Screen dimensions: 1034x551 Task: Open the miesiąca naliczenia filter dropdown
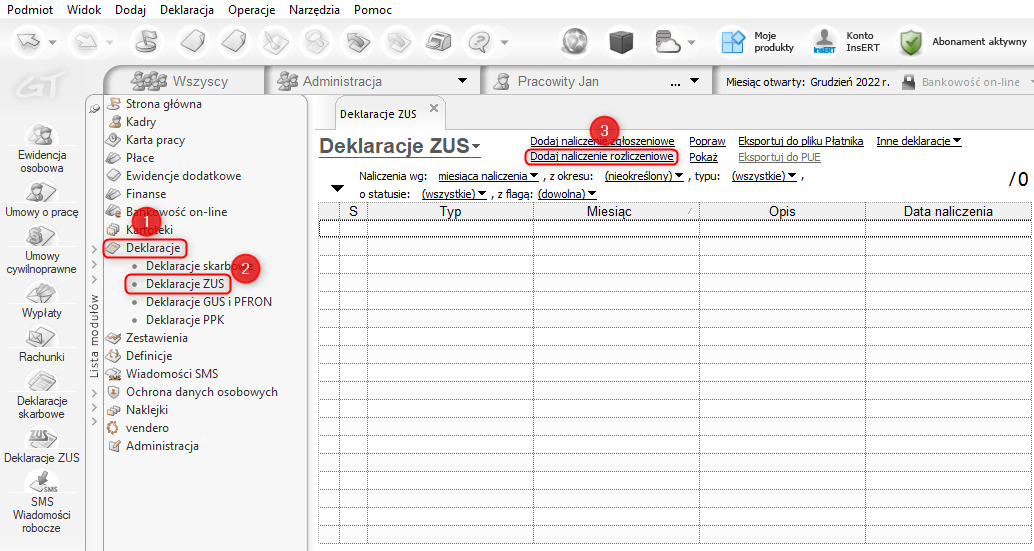point(488,176)
